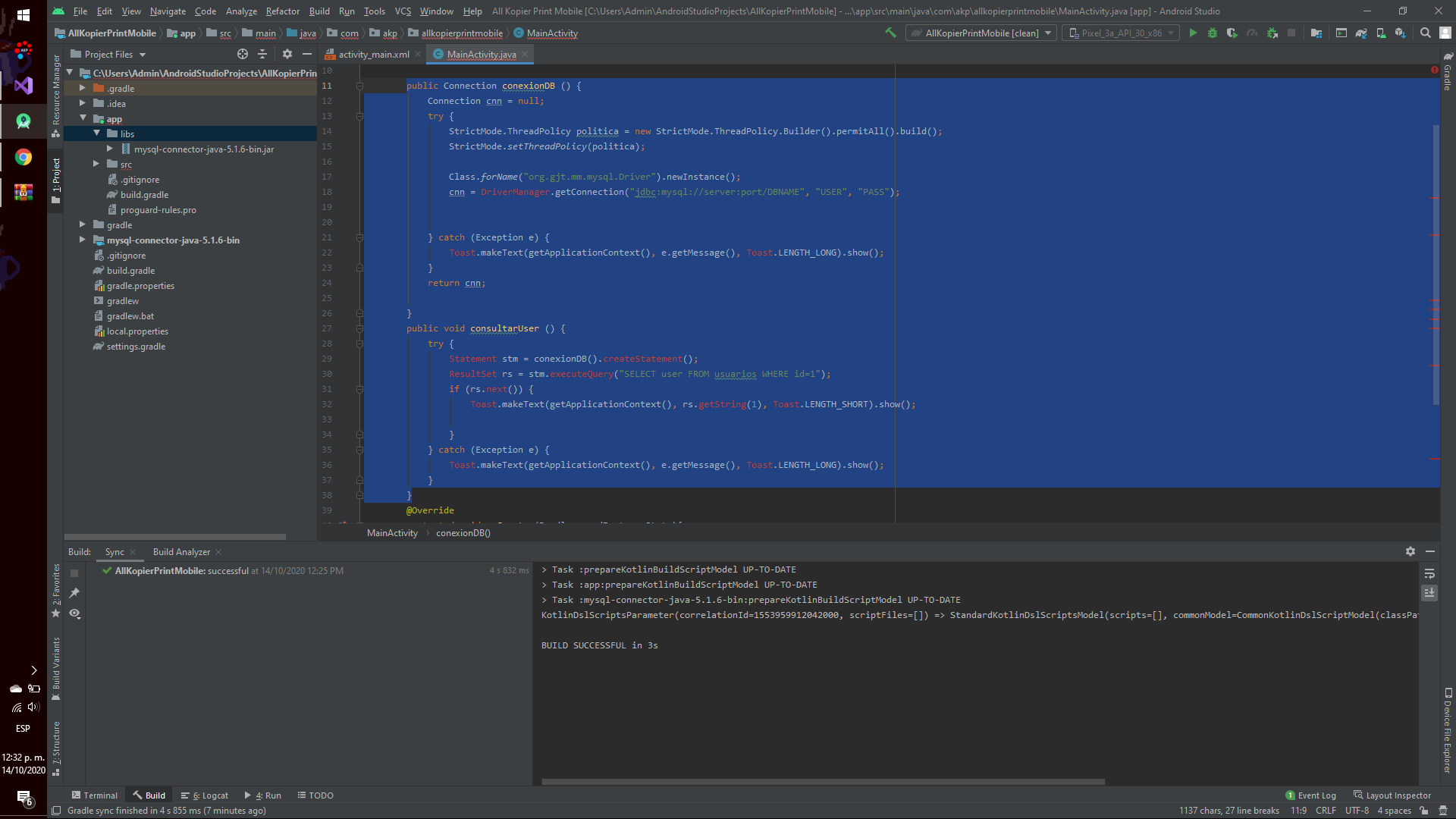Open the Terminal tool window
The image size is (1456, 819).
[95, 795]
